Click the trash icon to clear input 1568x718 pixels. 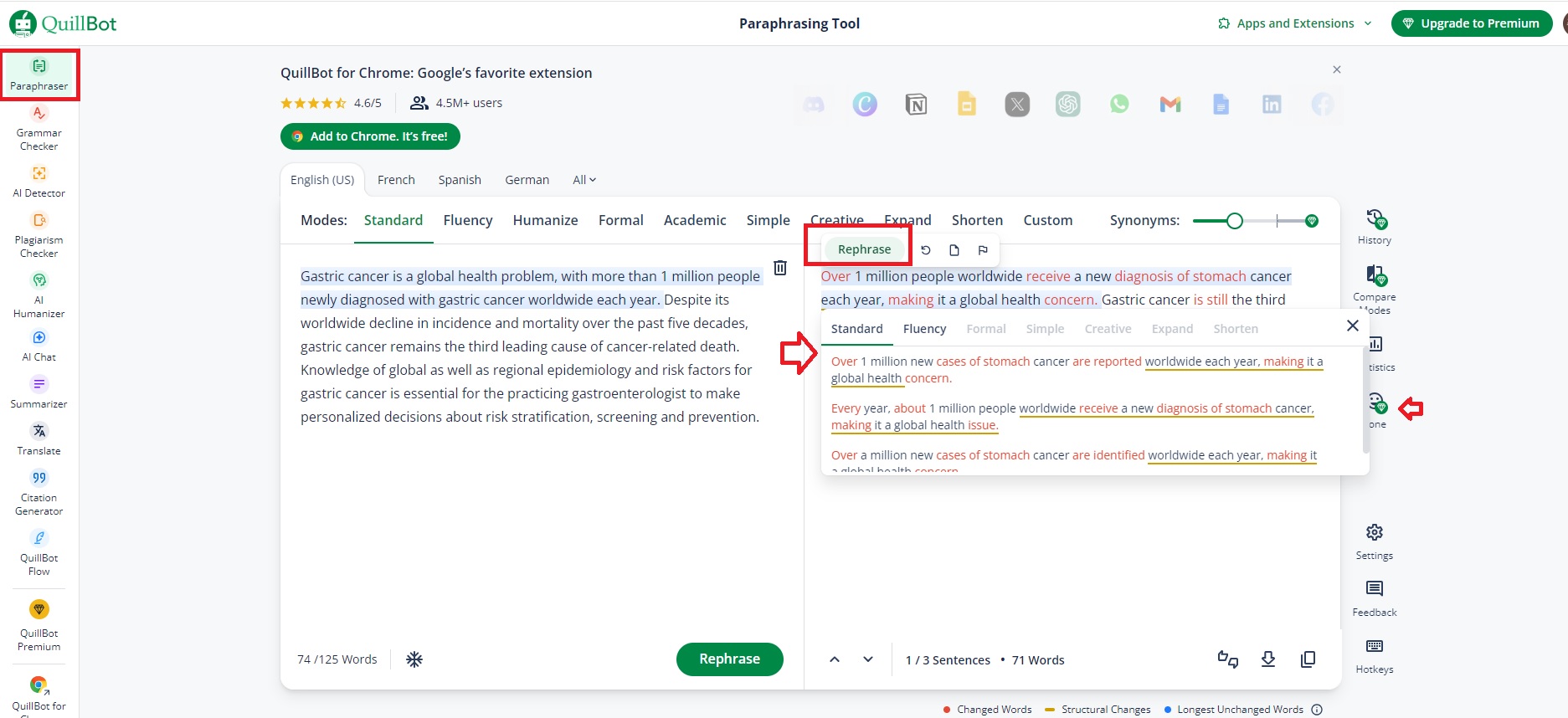pyautogui.click(x=780, y=268)
